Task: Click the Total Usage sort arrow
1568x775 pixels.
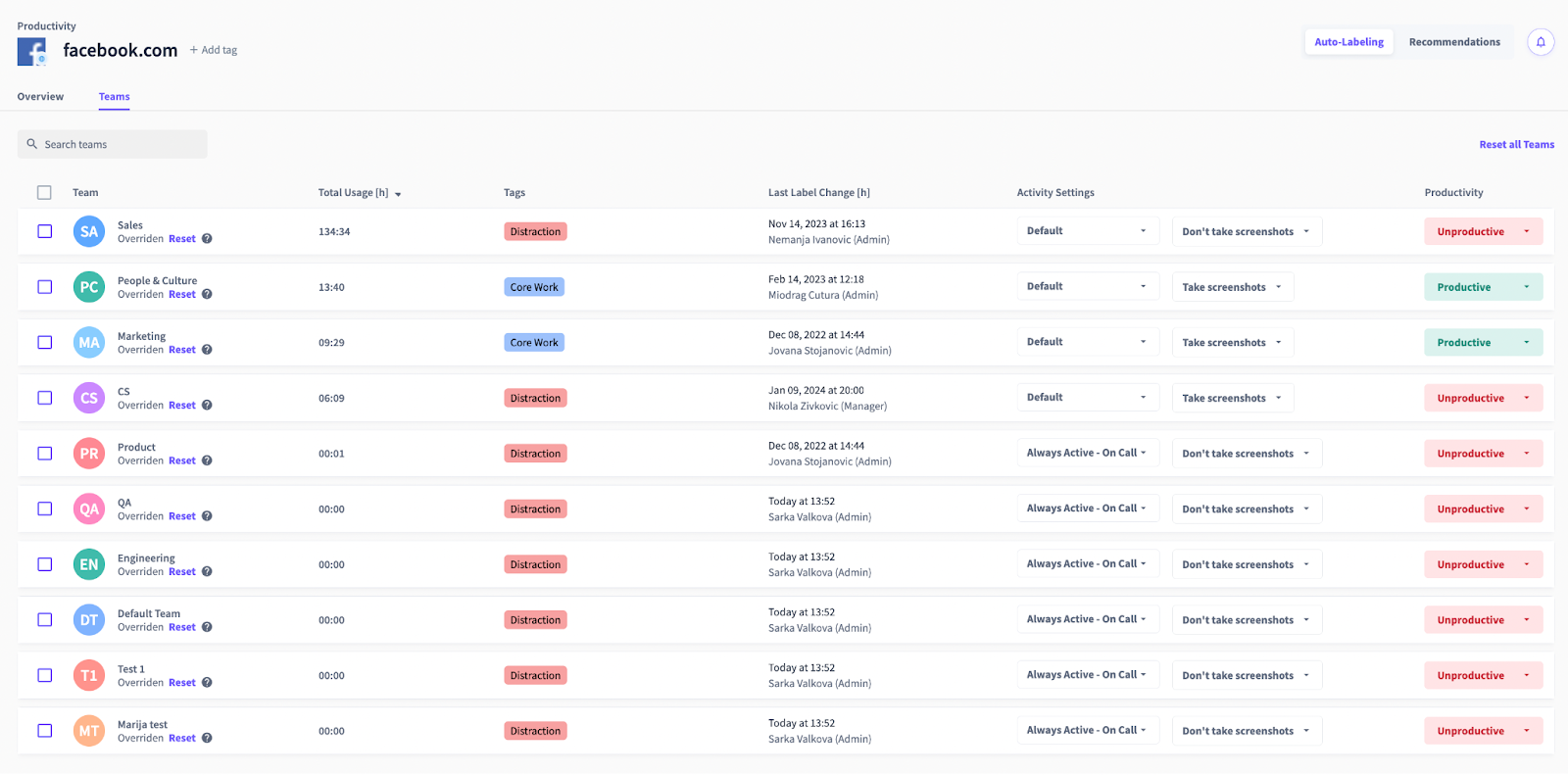Action: pos(398,194)
